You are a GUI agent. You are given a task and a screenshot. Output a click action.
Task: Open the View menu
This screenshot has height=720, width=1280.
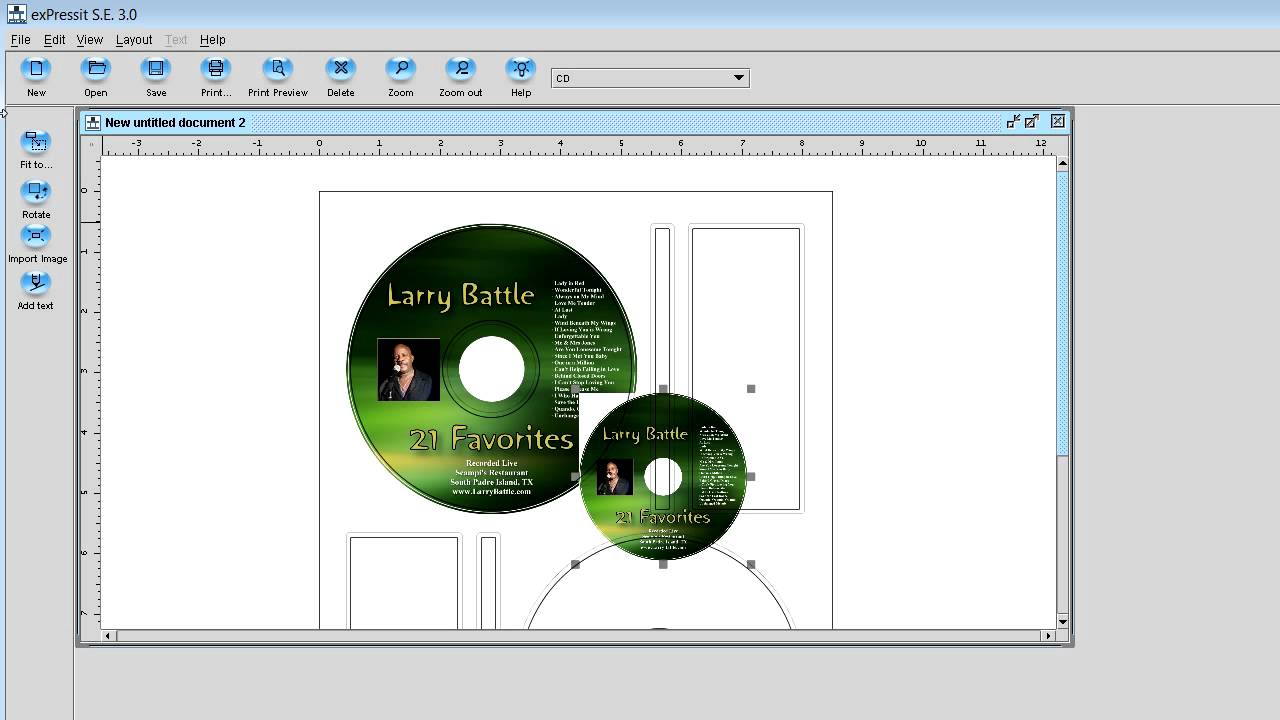89,40
